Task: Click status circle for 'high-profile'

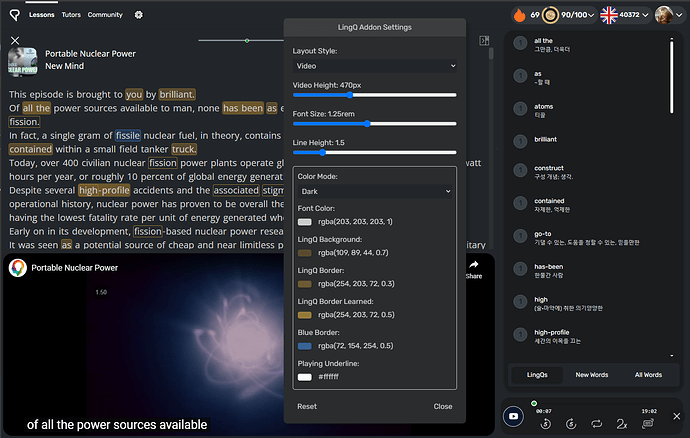Action: [520, 335]
